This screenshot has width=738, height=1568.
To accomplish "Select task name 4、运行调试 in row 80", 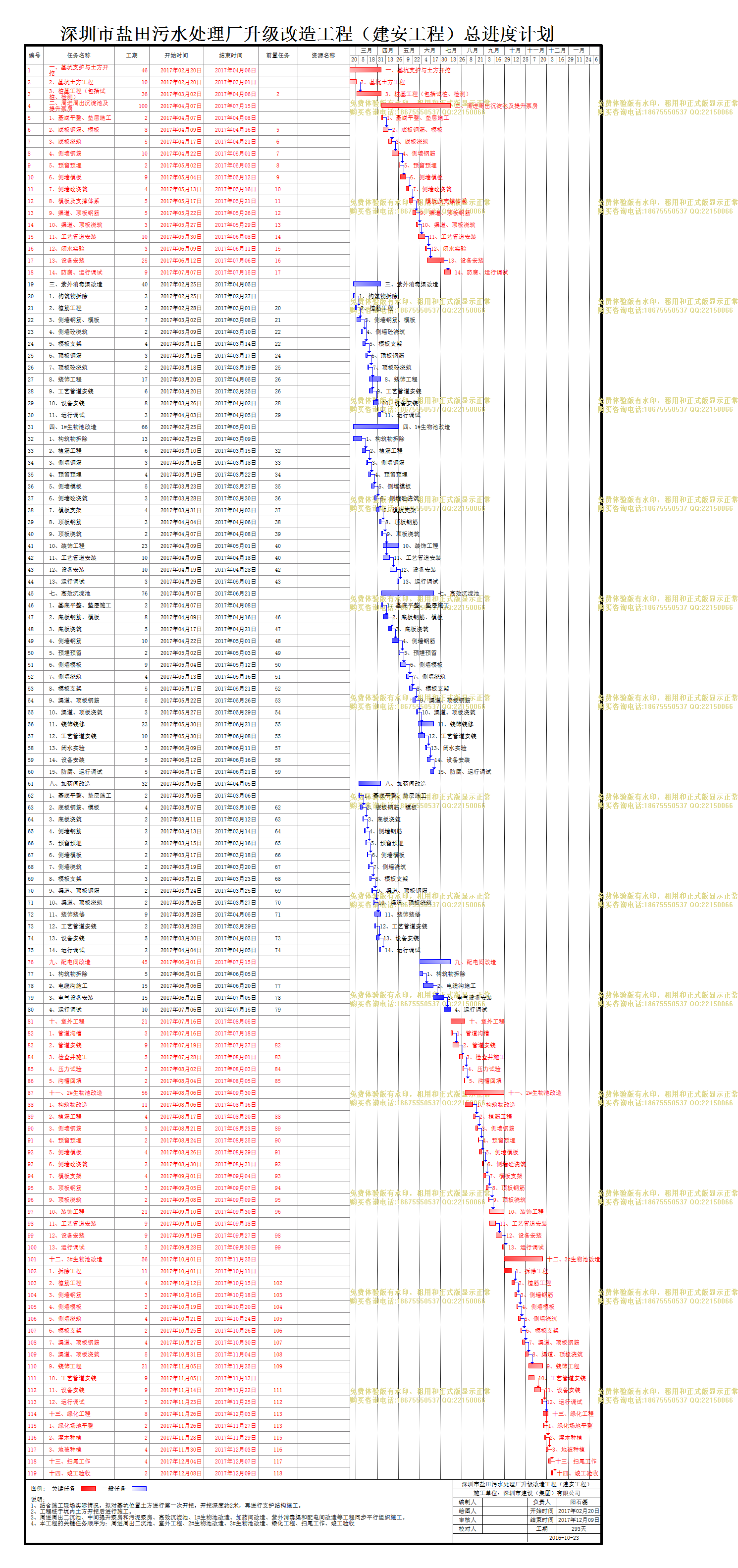I will (66, 1009).
